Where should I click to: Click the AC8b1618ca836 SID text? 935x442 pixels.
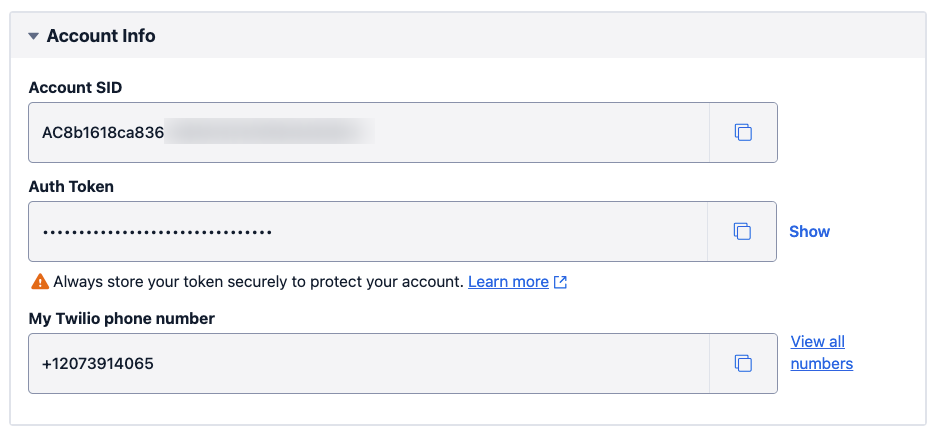[103, 132]
